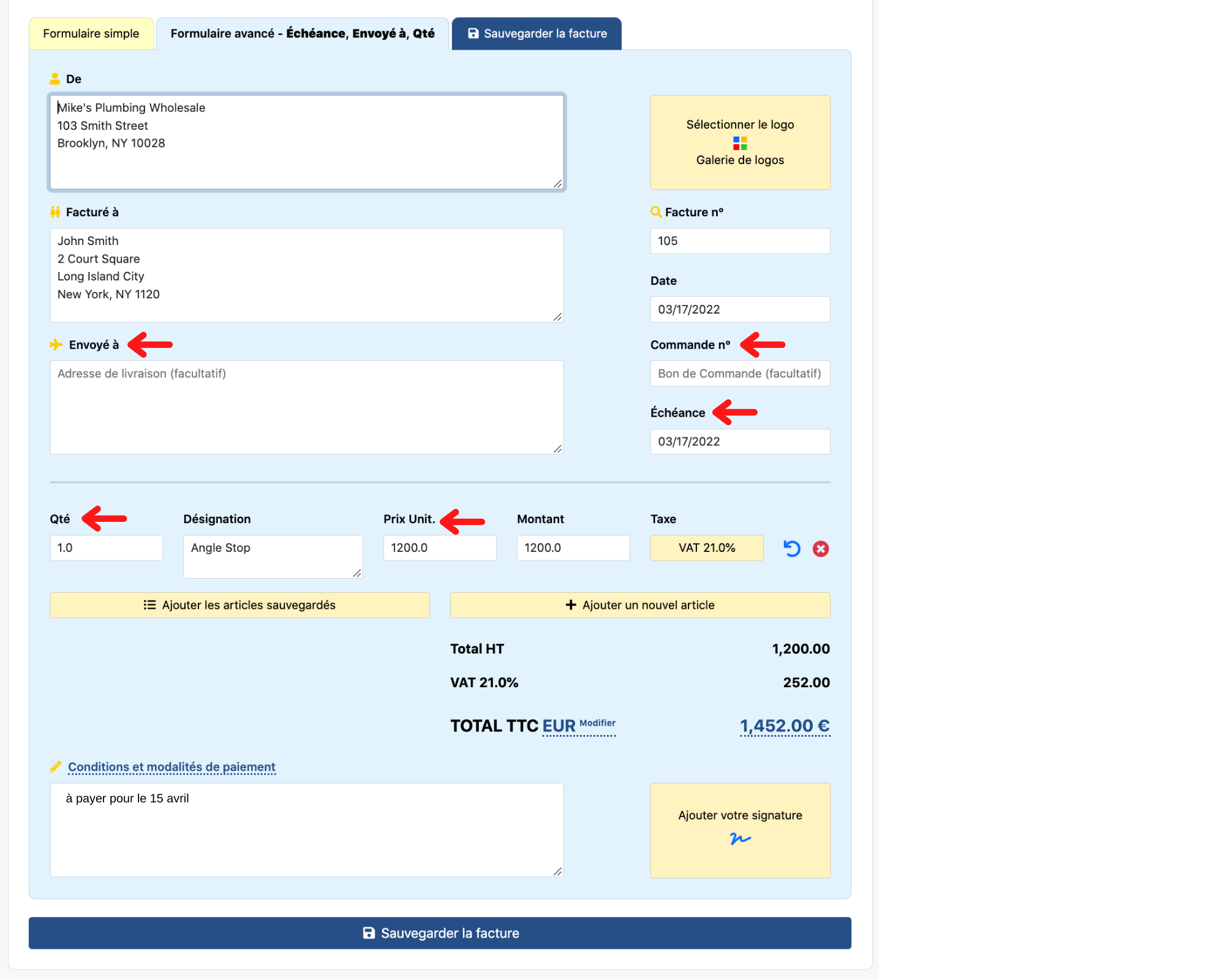
Task: Click list icon on saved articles button
Action: [149, 605]
